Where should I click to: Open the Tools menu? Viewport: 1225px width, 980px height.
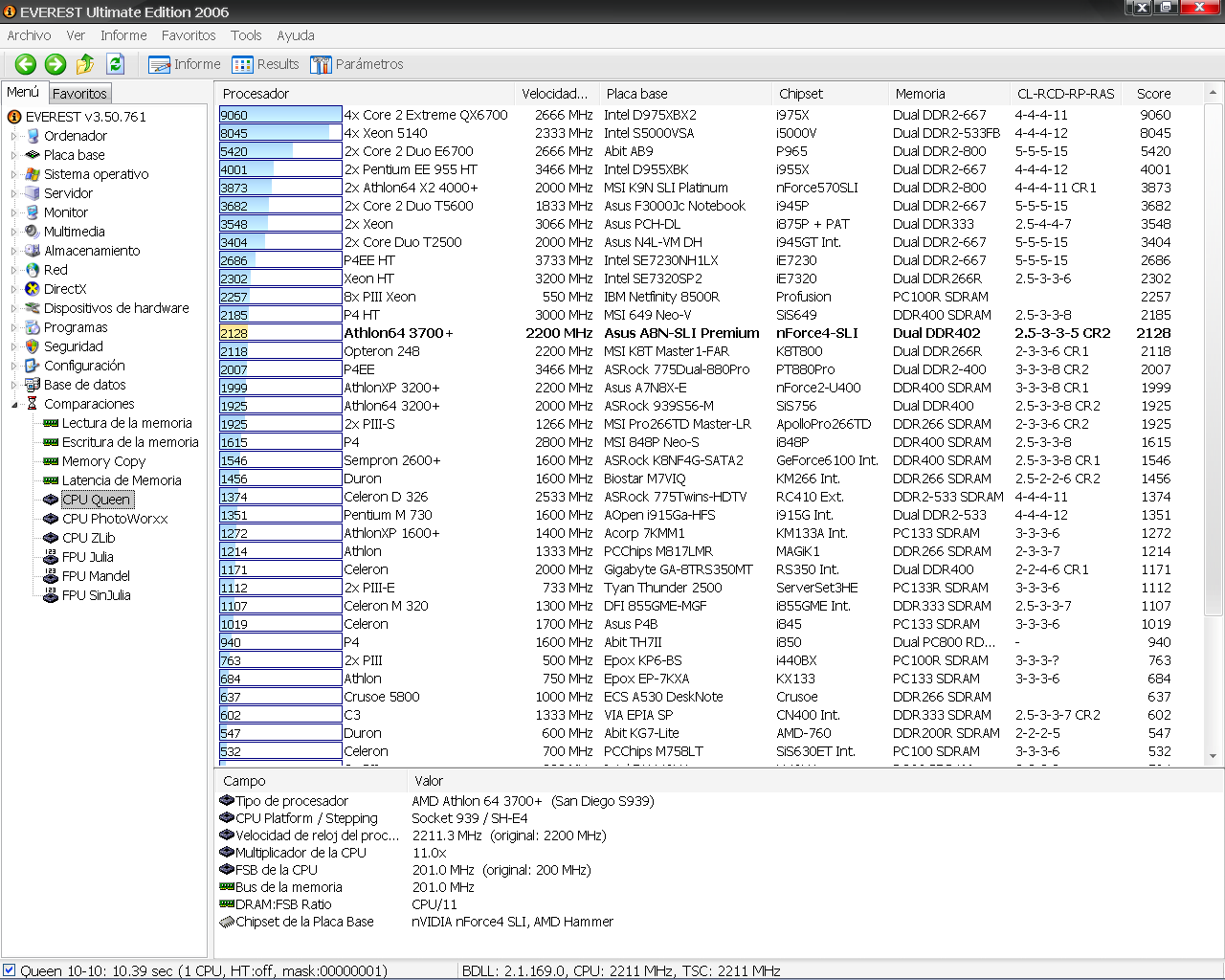click(x=246, y=35)
